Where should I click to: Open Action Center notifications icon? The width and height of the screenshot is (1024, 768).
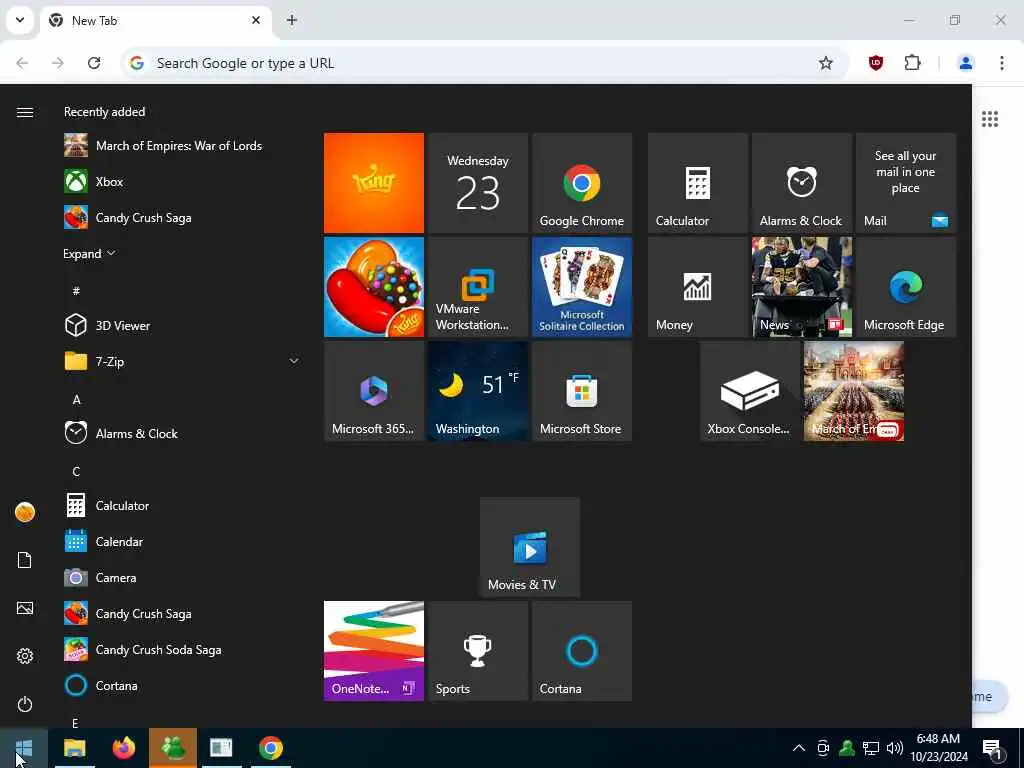992,748
